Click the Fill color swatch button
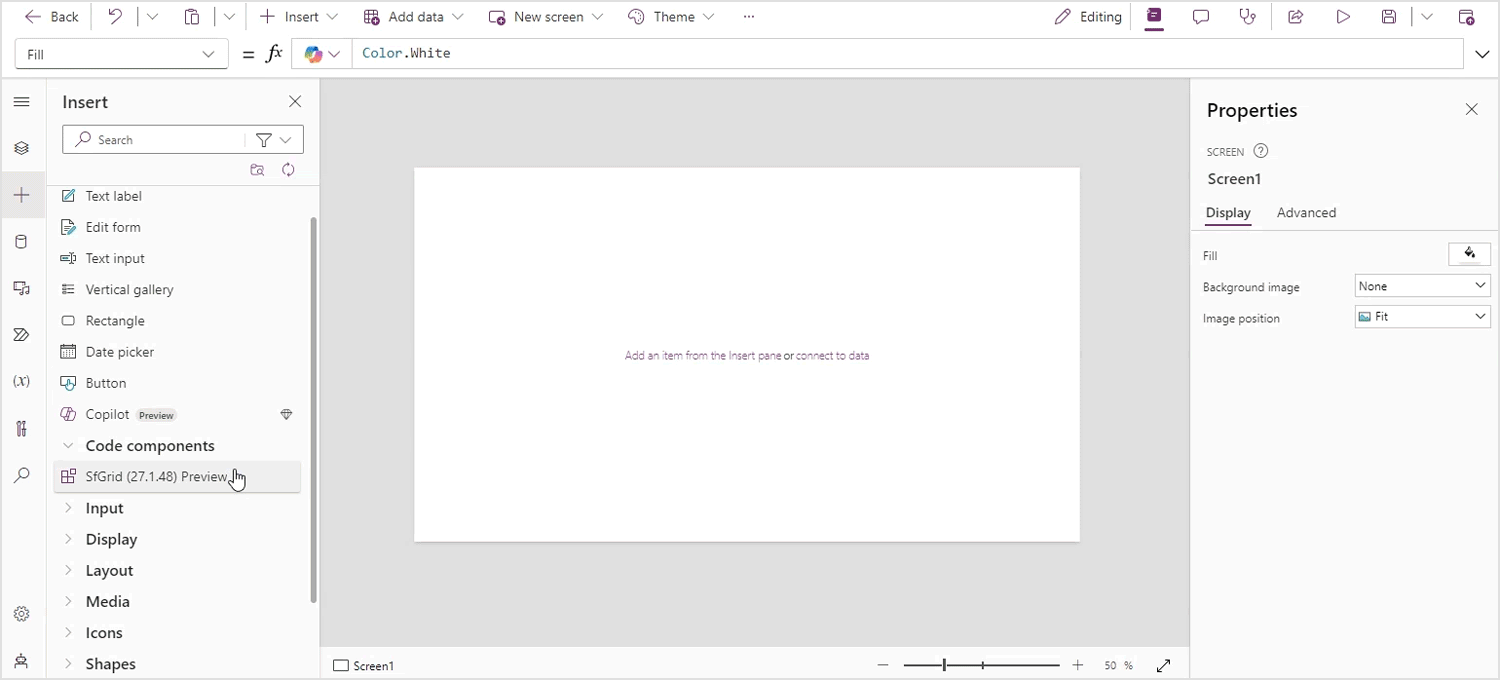The width and height of the screenshot is (1500, 680). point(1469,254)
